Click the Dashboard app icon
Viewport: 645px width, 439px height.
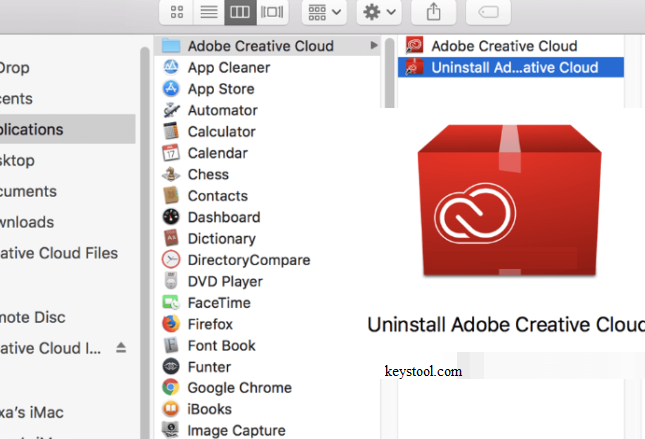pyautogui.click(x=171, y=217)
